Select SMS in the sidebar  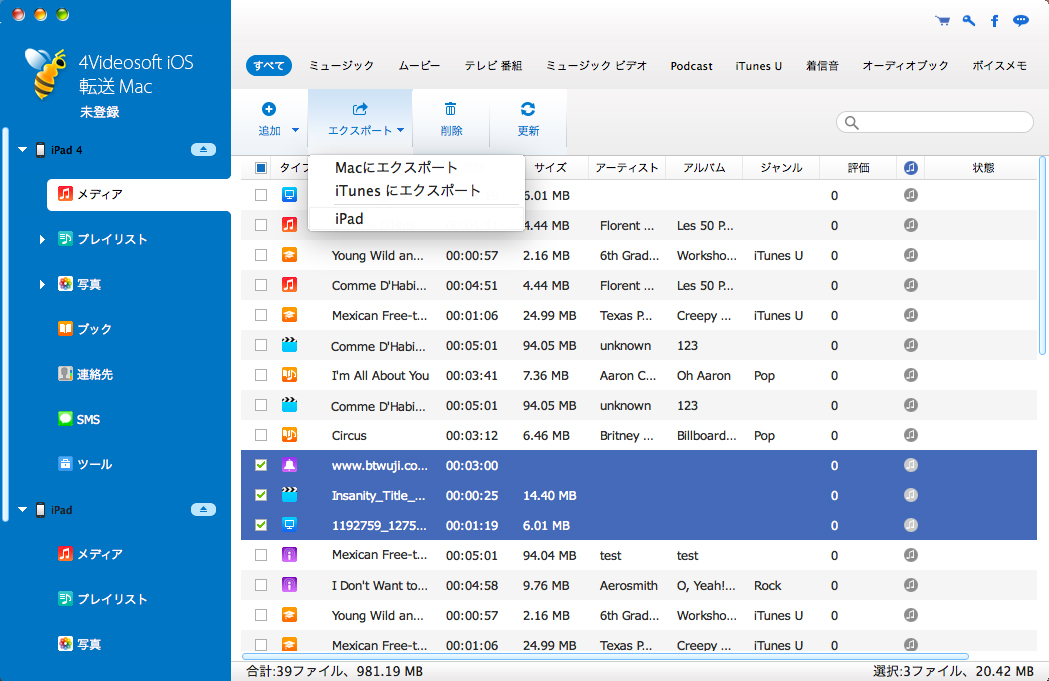[88, 419]
